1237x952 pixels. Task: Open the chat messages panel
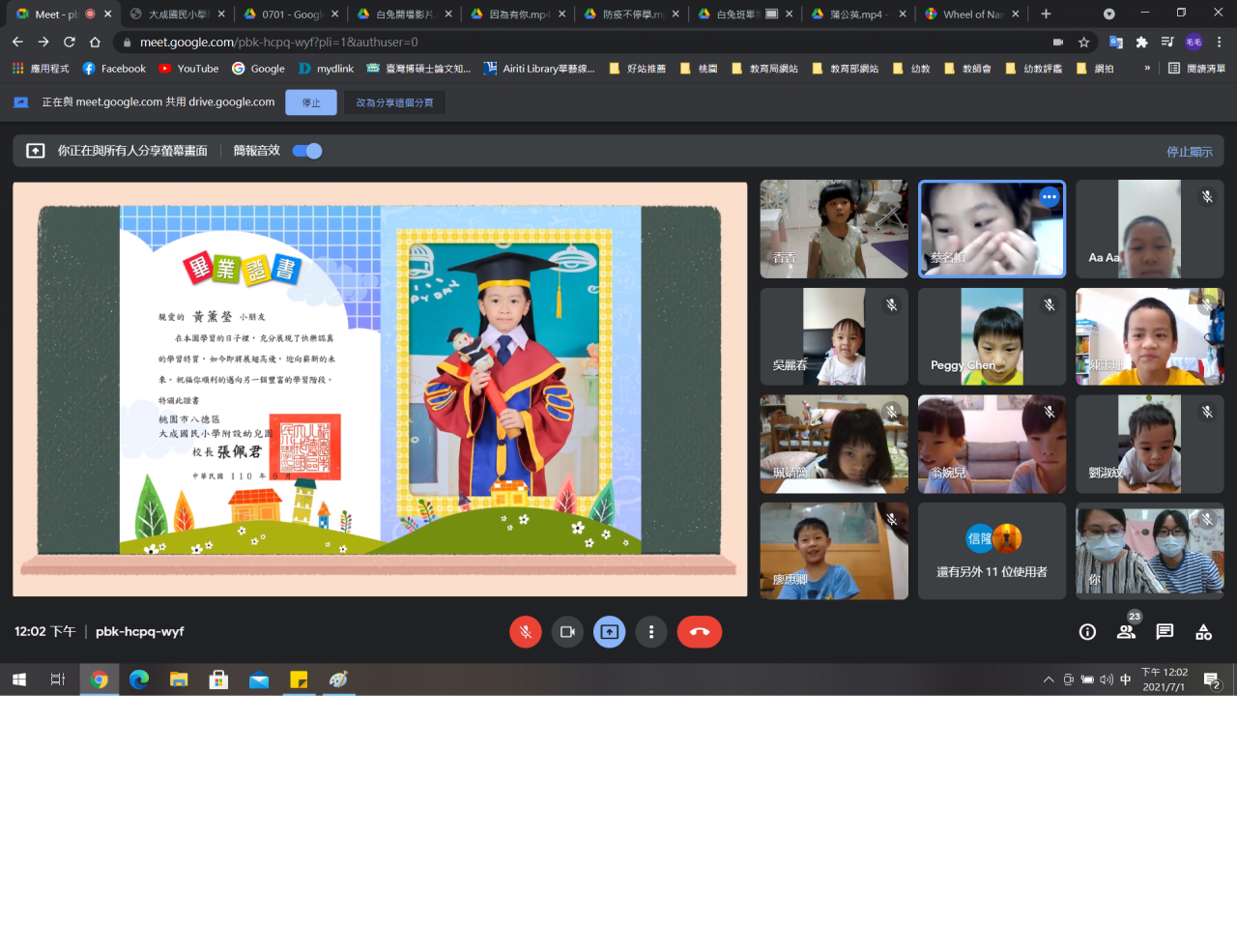(1165, 632)
